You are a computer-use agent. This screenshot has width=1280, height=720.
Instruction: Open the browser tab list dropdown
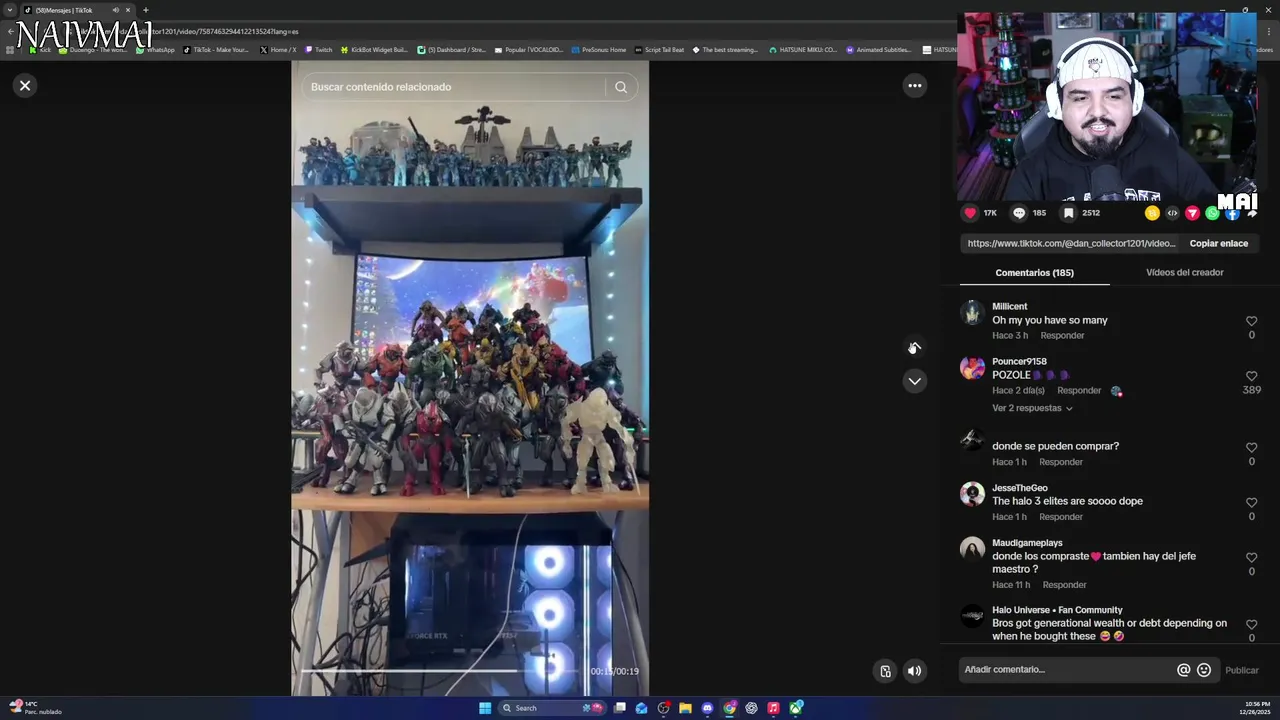(10, 10)
